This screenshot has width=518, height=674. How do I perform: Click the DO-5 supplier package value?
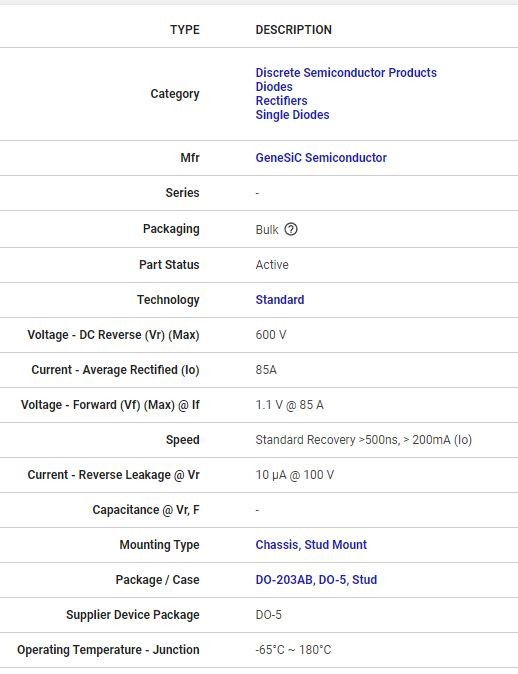(269, 615)
